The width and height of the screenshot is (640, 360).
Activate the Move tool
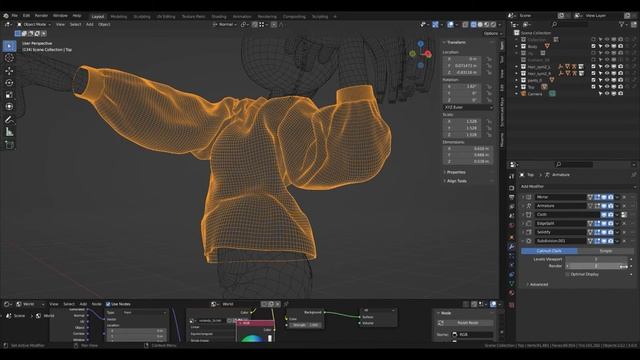point(9,71)
